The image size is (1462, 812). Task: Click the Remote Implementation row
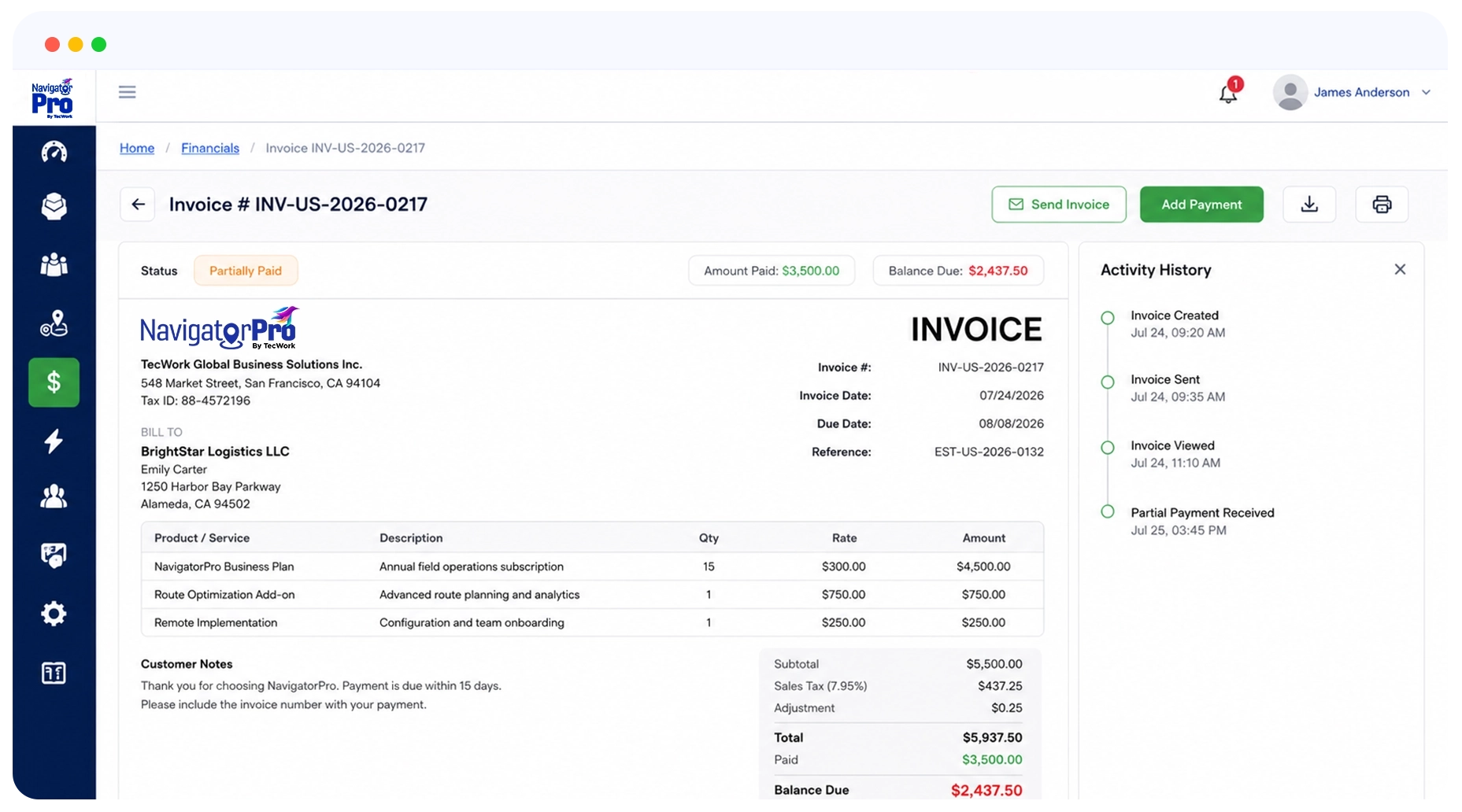tap(592, 622)
